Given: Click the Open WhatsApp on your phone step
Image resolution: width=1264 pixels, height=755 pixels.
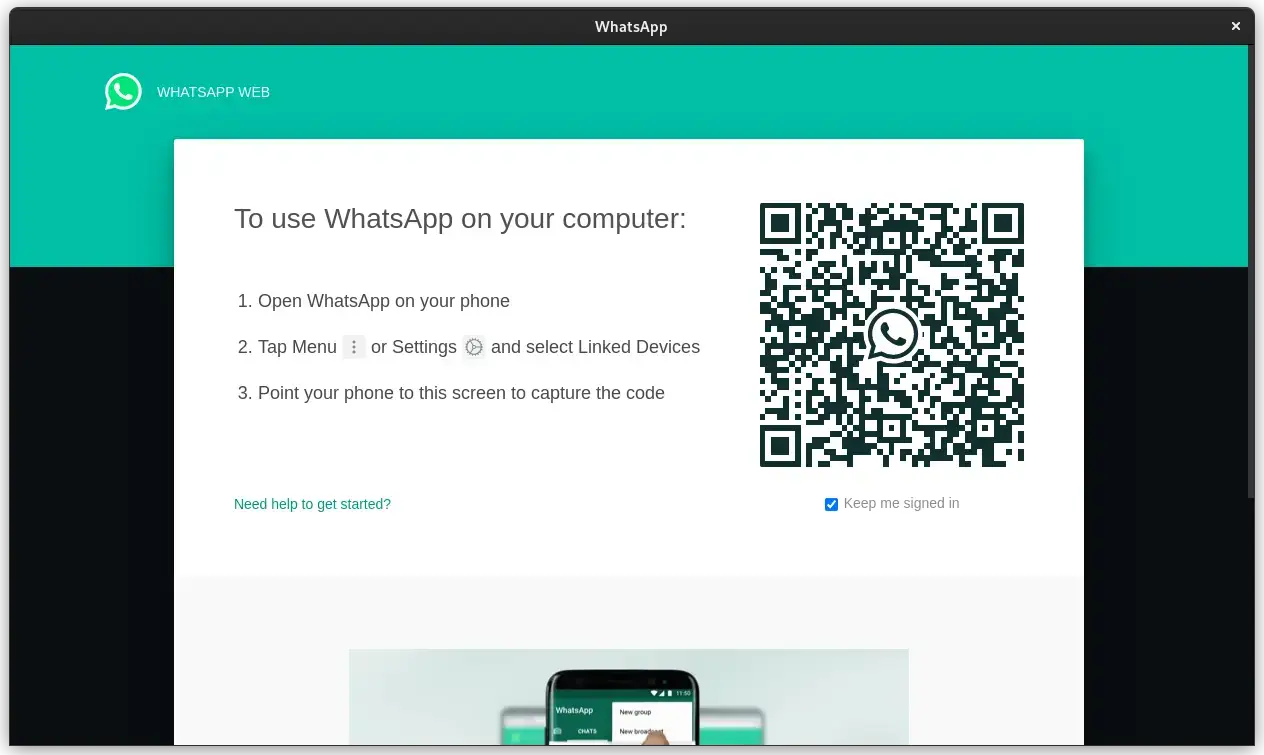Looking at the screenshot, I should (x=384, y=301).
